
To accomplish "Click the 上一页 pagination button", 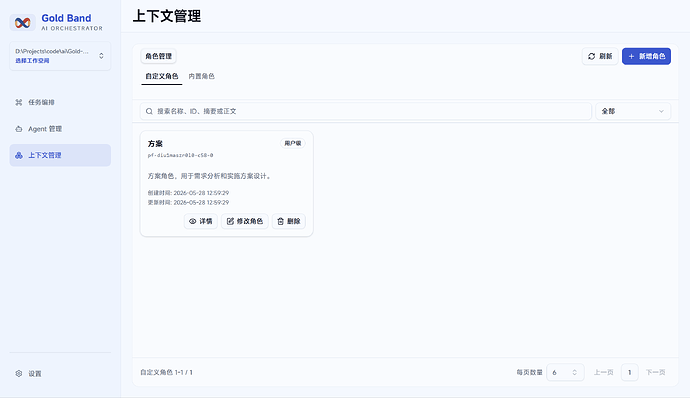I will click(x=603, y=372).
